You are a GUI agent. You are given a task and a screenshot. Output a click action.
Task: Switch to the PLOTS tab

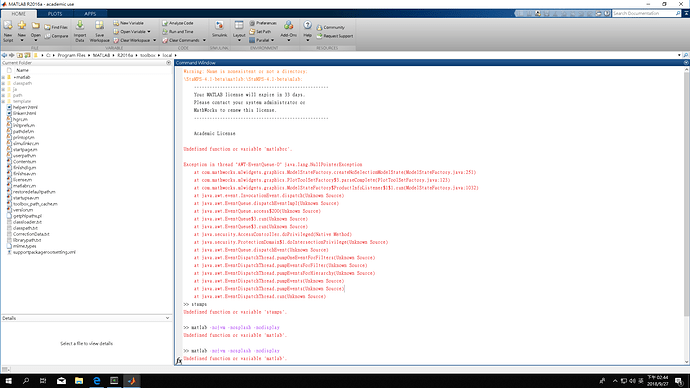55,14
